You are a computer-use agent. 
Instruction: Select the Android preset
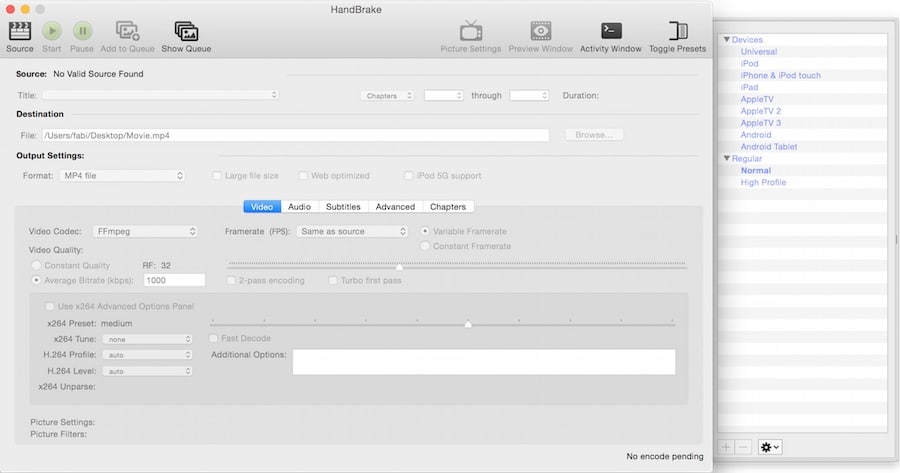(756, 135)
